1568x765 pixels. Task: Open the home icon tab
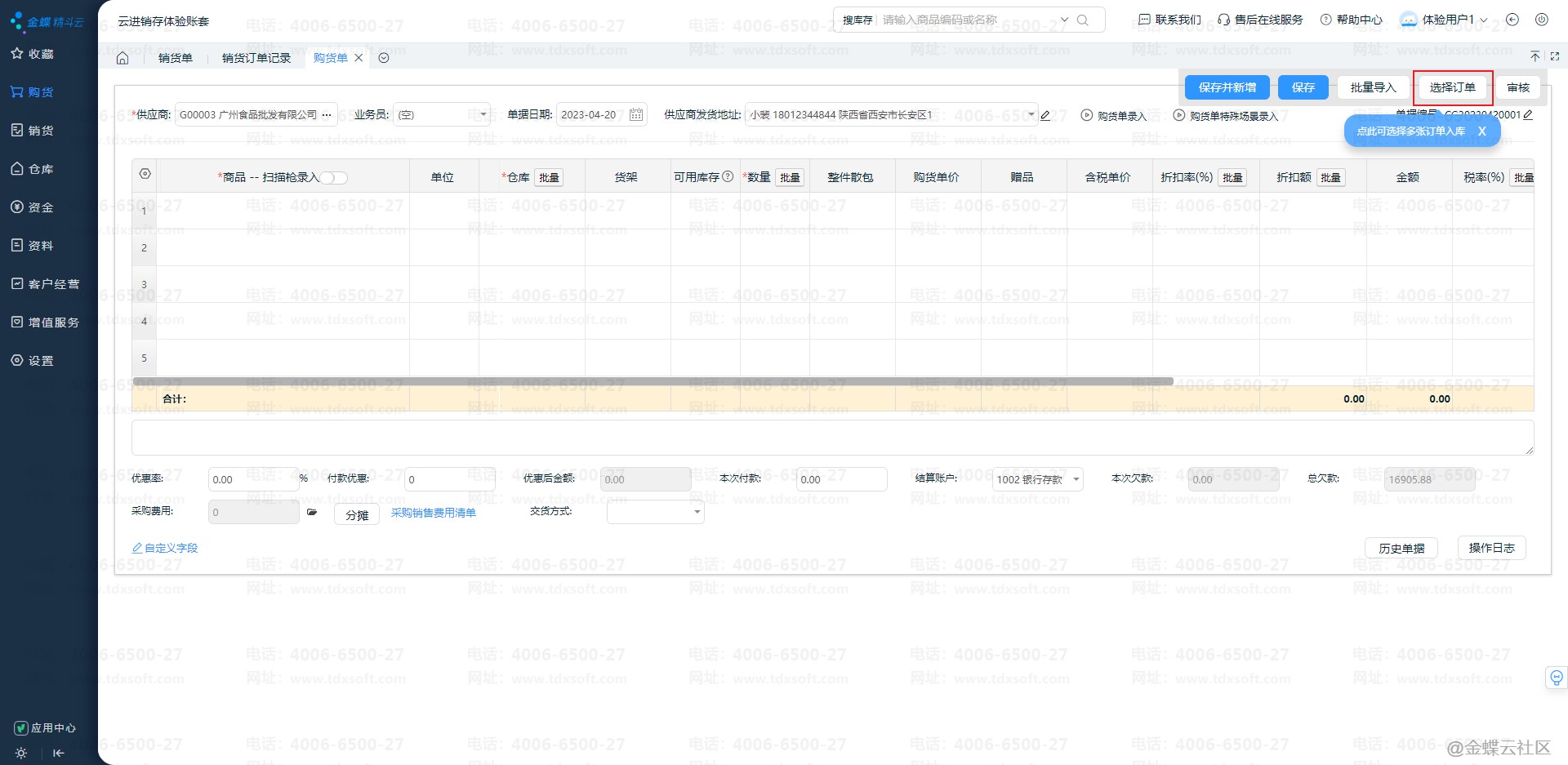[122, 58]
